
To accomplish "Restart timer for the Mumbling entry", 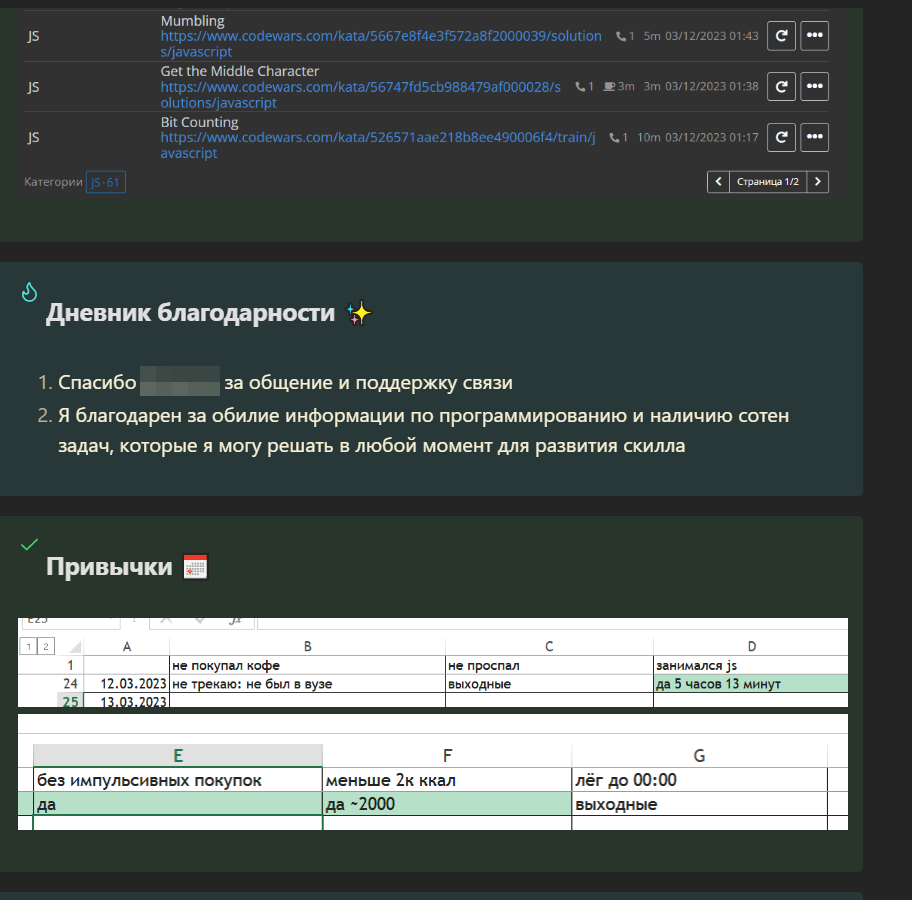I will point(781,36).
